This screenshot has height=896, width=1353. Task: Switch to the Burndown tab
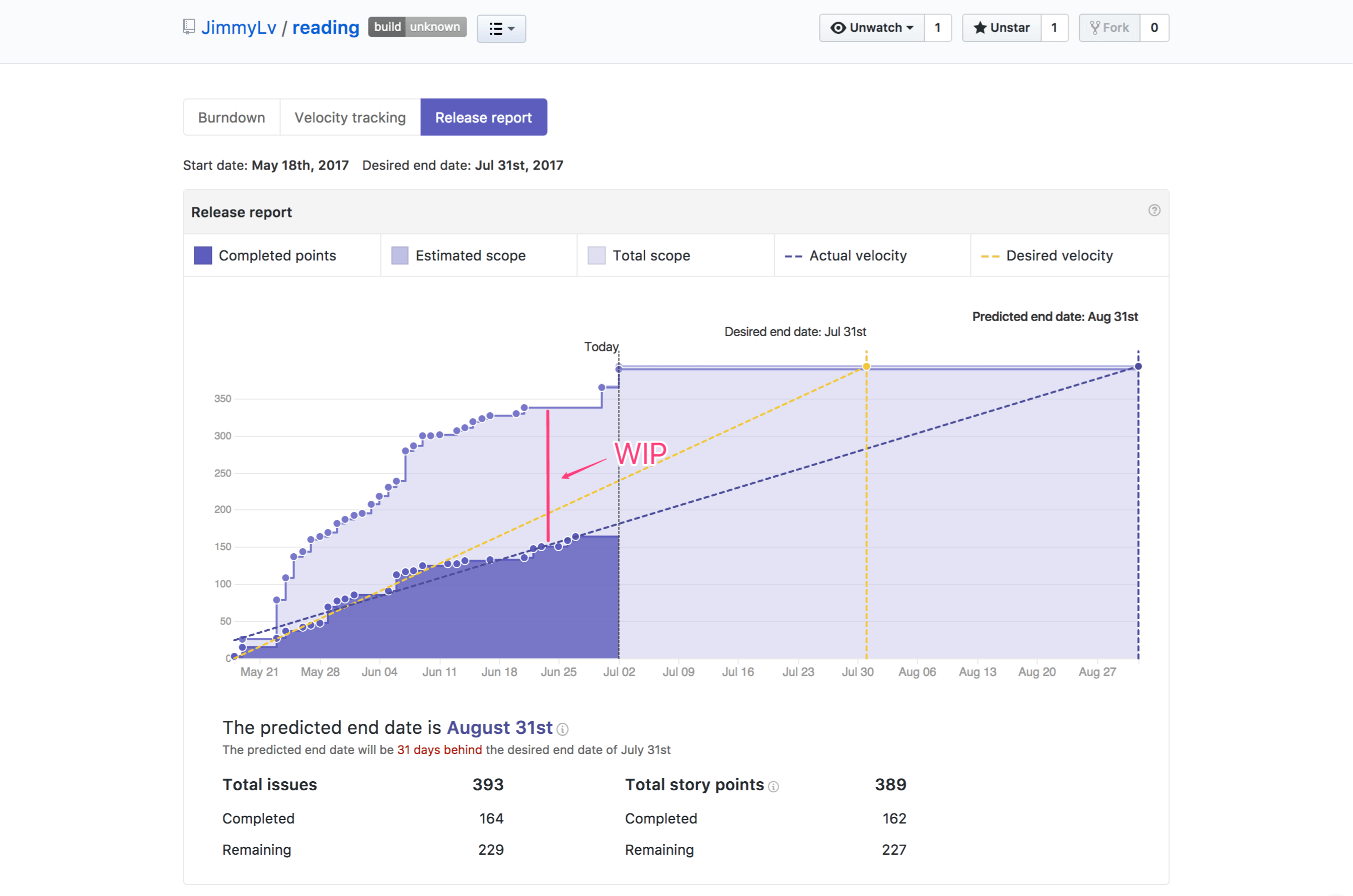click(232, 117)
